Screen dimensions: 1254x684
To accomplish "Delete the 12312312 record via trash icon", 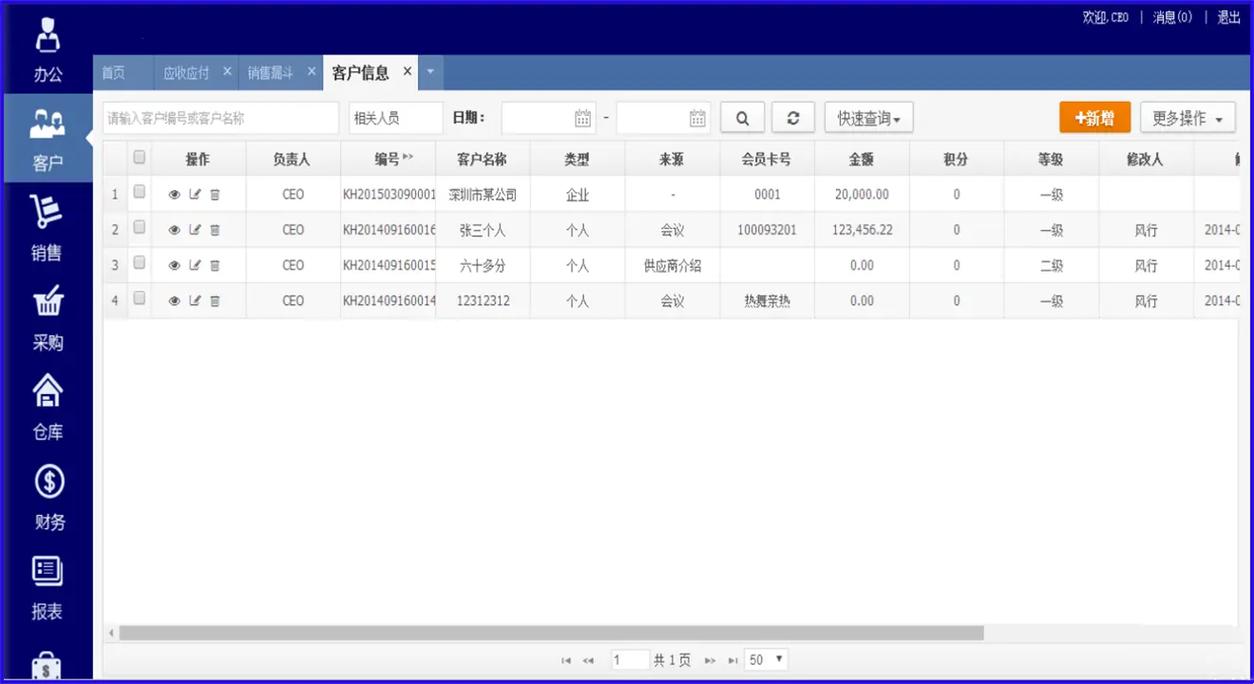I will (215, 300).
